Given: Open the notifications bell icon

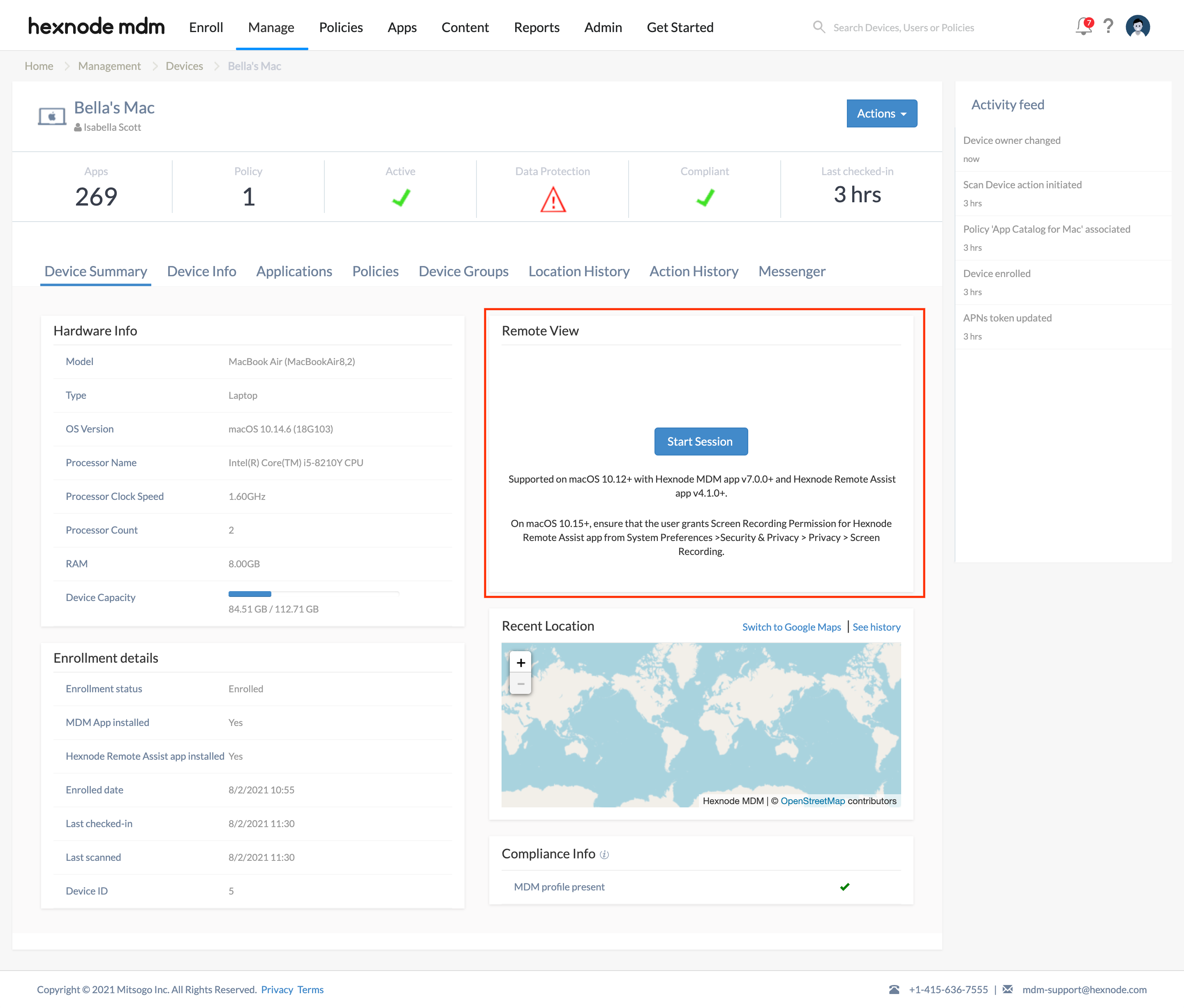Looking at the screenshot, I should pos(1083,27).
